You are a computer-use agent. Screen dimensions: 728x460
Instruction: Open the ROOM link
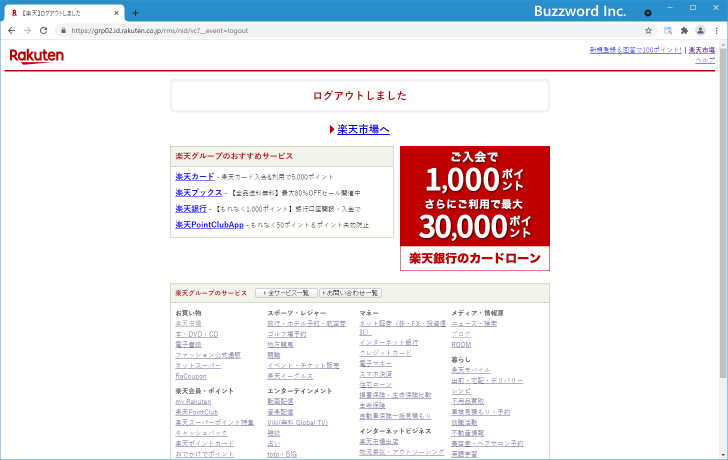461,345
